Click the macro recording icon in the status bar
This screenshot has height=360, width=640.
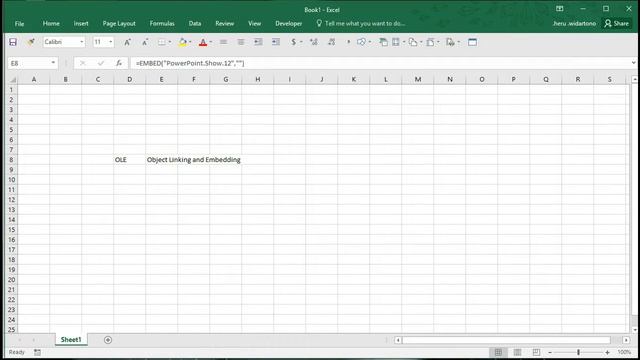click(37, 352)
